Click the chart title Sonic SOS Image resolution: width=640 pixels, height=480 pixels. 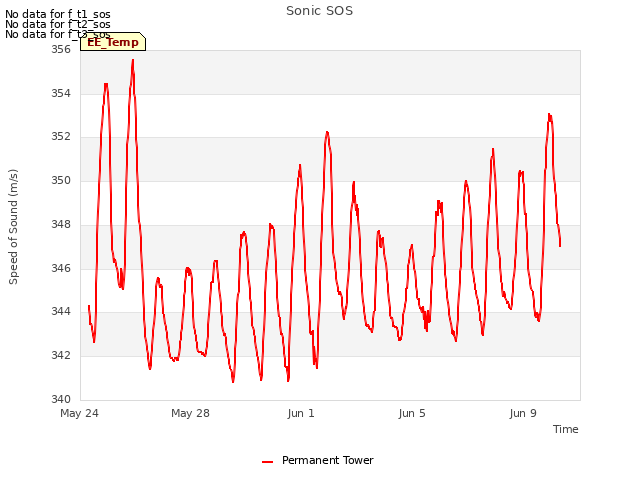coord(319,11)
